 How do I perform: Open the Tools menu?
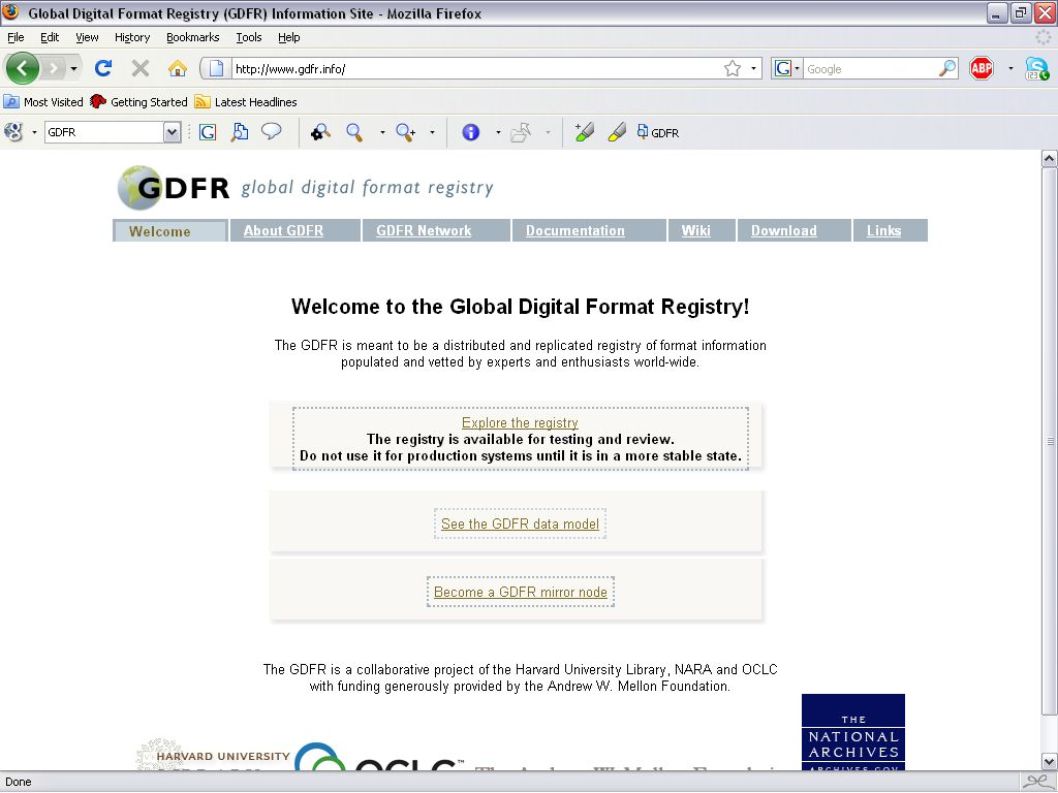[x=248, y=37]
